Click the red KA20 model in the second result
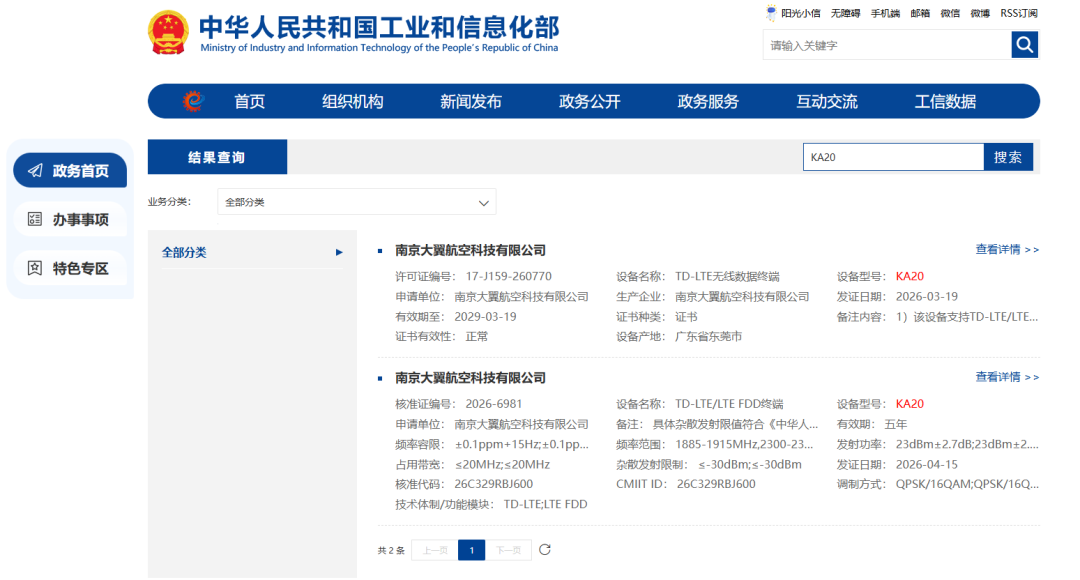 pyautogui.click(x=909, y=404)
